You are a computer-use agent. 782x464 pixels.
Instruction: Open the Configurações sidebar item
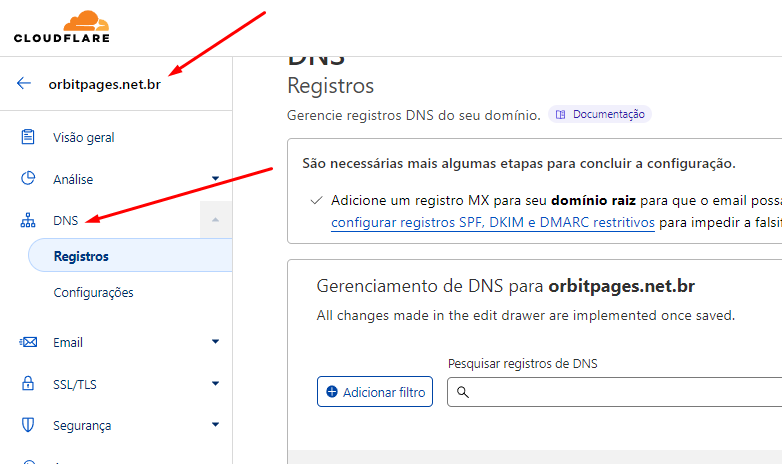(x=93, y=293)
